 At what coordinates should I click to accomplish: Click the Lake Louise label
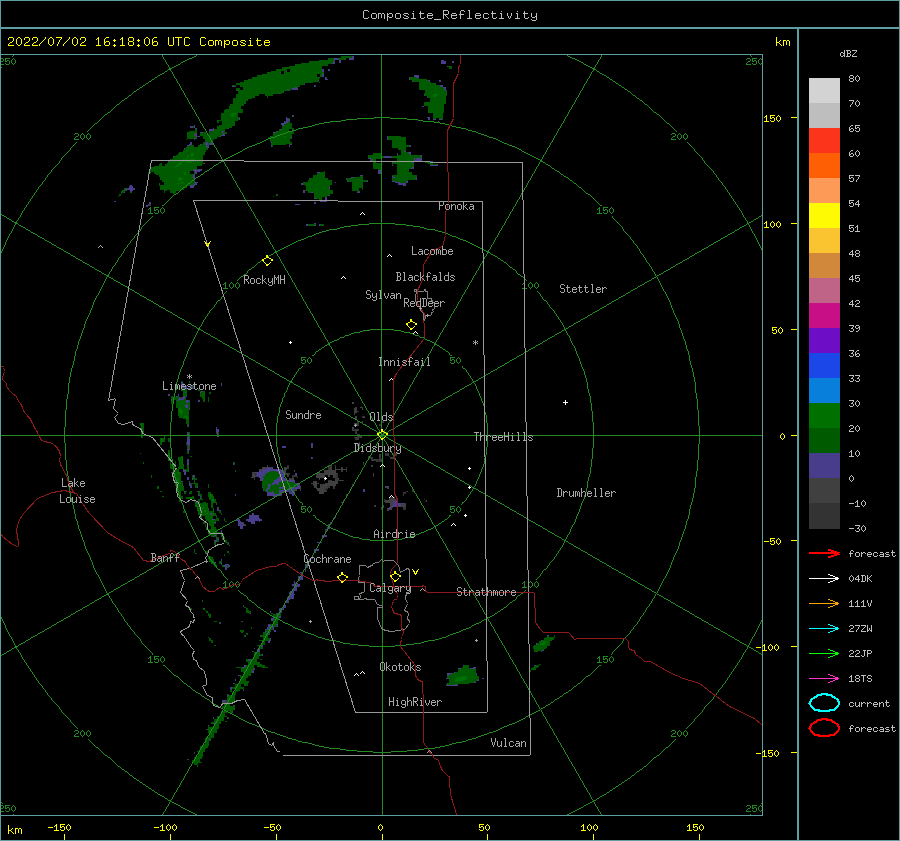tap(77, 491)
